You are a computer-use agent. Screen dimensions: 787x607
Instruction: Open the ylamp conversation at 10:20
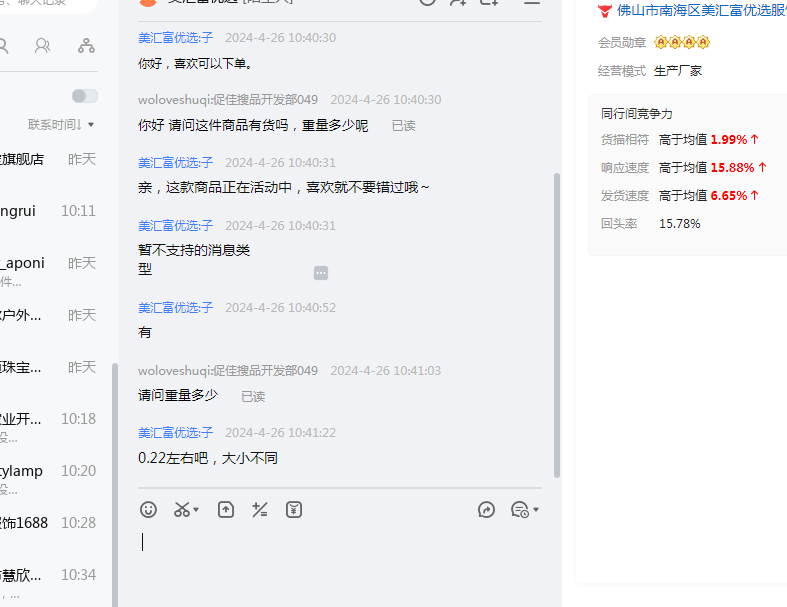[x=49, y=477]
